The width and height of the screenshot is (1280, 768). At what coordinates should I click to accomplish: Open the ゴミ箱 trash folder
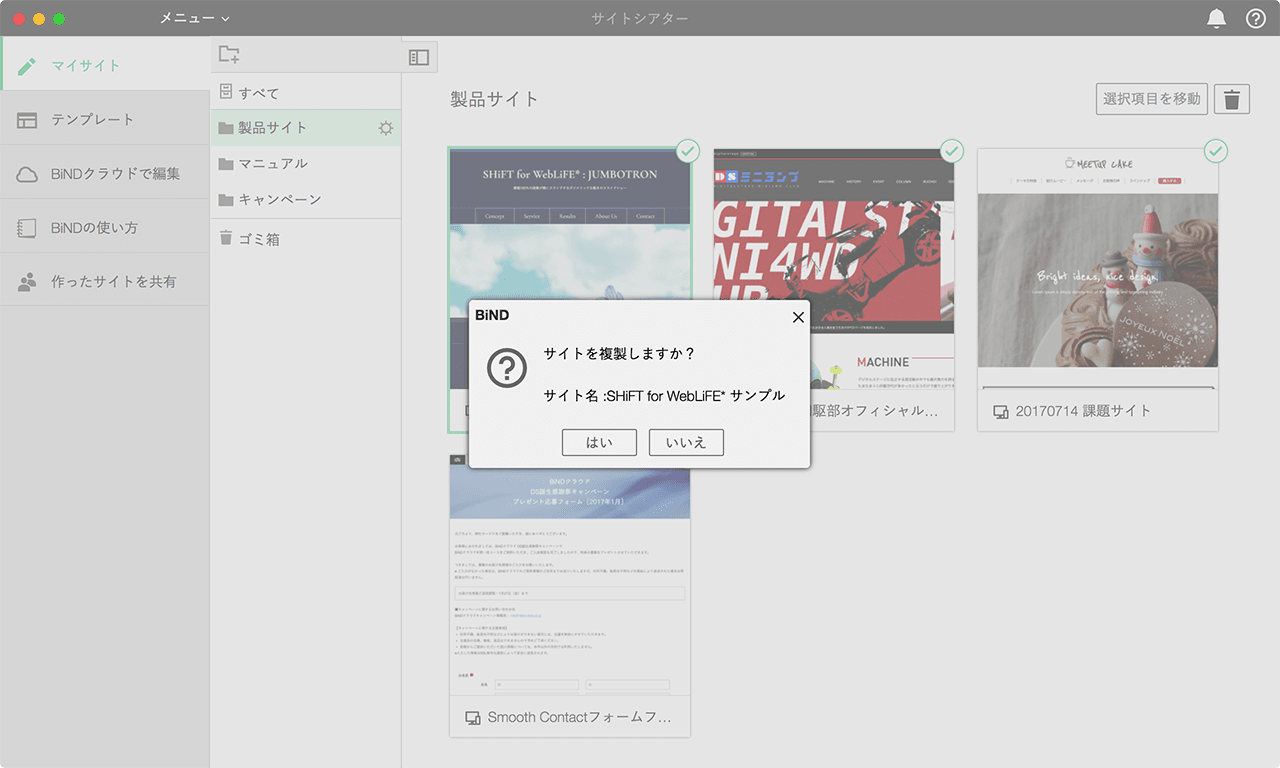pyautogui.click(x=305, y=239)
